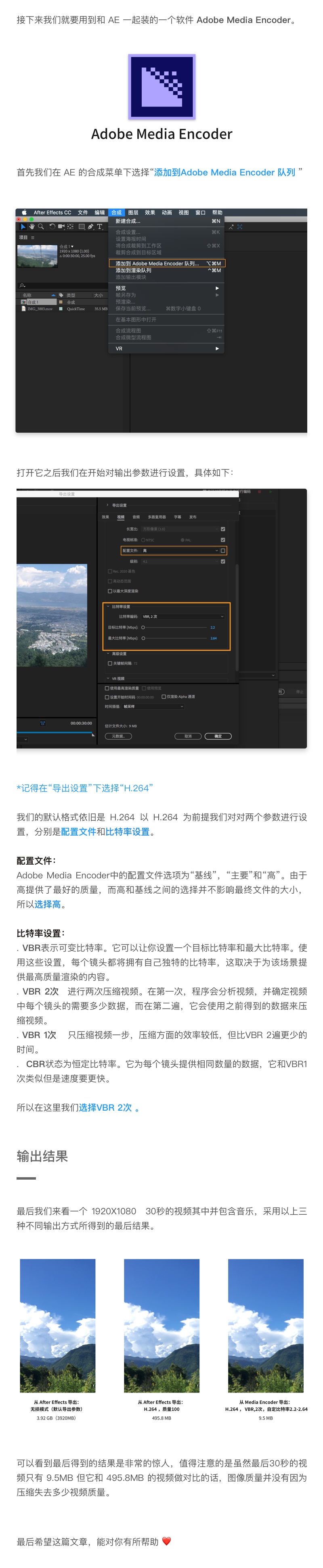Enable 关键帧间隔 checkbox
This screenshot has width=323, height=1568.
pyautogui.click(x=110, y=663)
